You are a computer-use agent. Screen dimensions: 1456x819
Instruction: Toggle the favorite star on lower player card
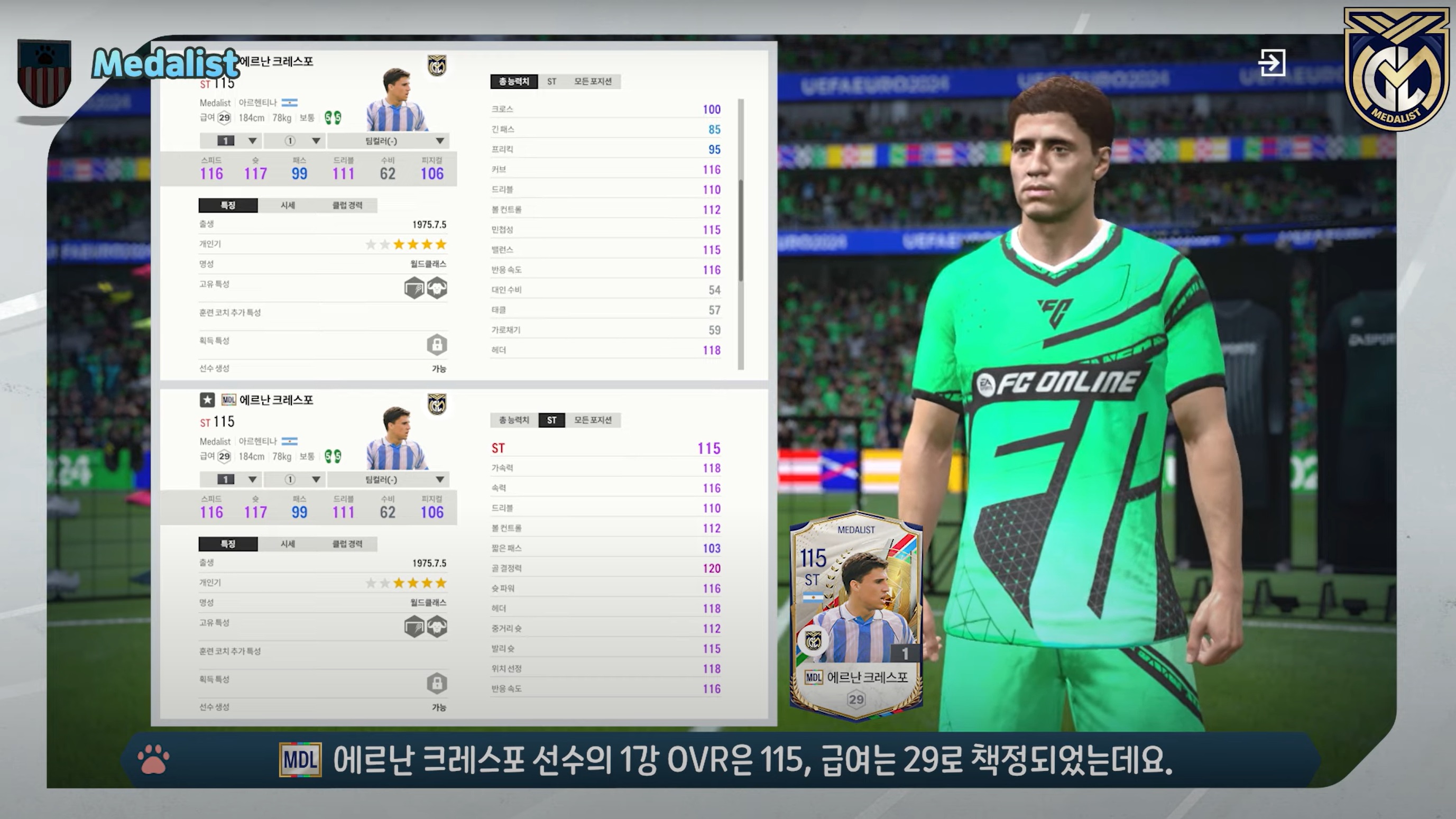click(x=207, y=400)
